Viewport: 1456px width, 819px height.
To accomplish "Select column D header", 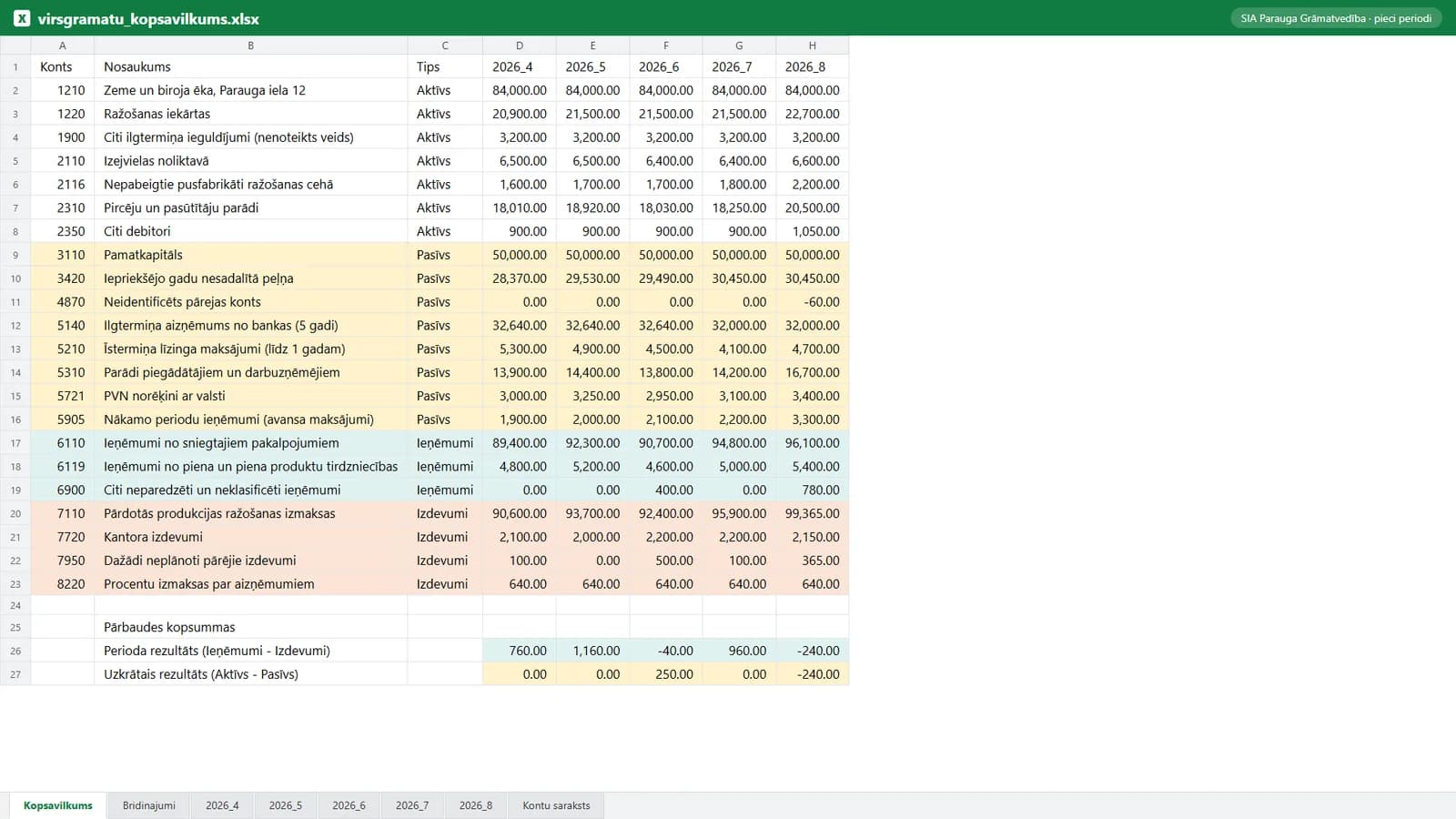I will tap(520, 45).
